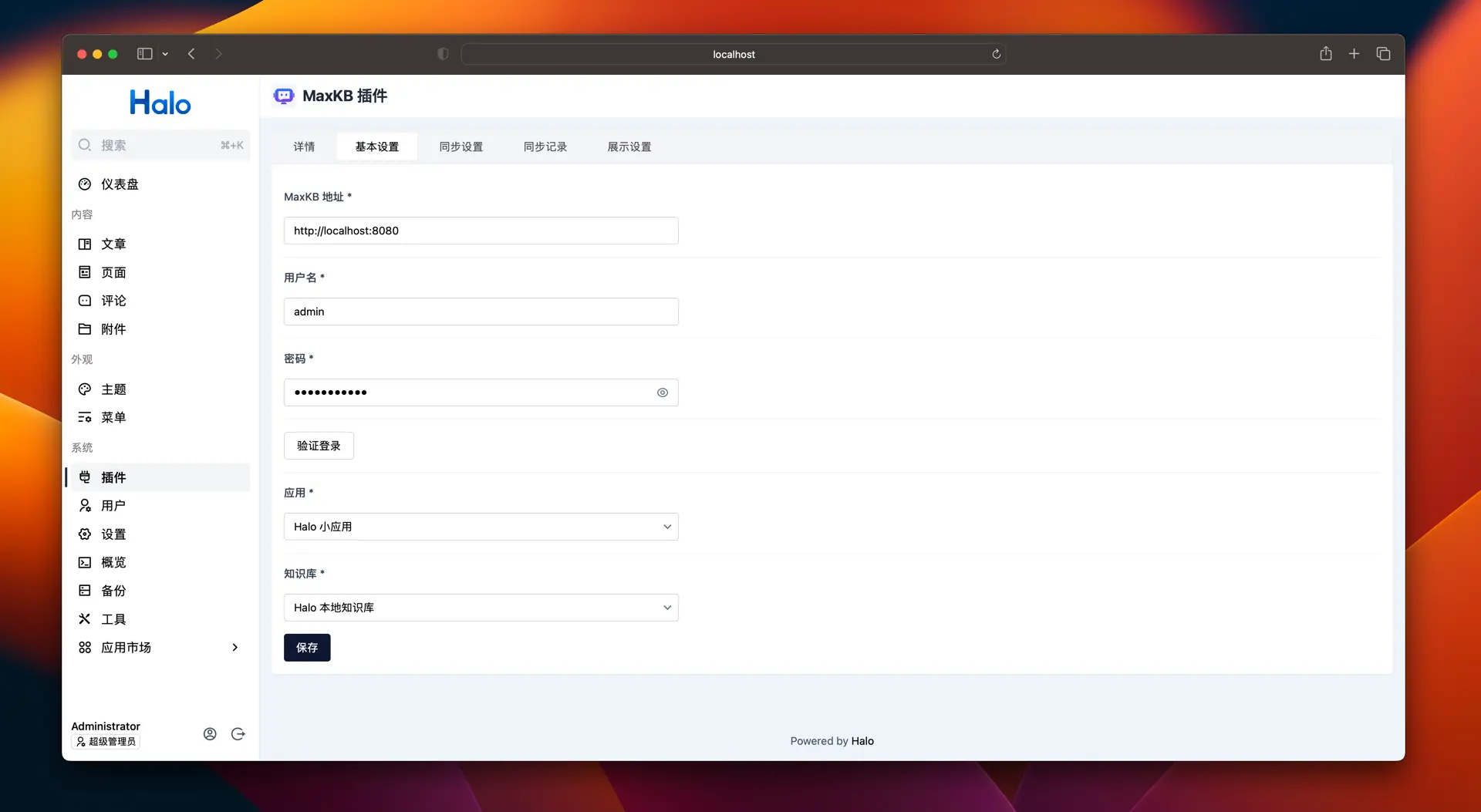This screenshot has width=1481, height=812.
Task: Open the Comments (评论) section in the sidebar
Action: pyautogui.click(x=113, y=301)
